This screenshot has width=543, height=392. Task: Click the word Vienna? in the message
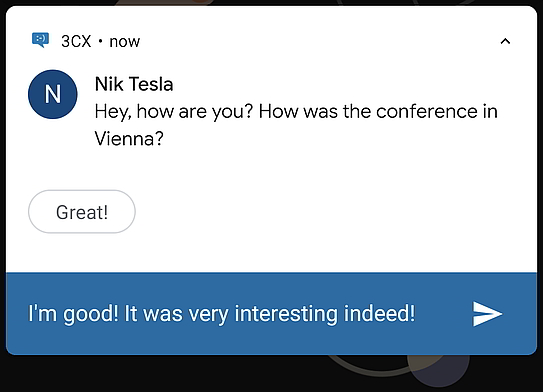[x=129, y=139]
